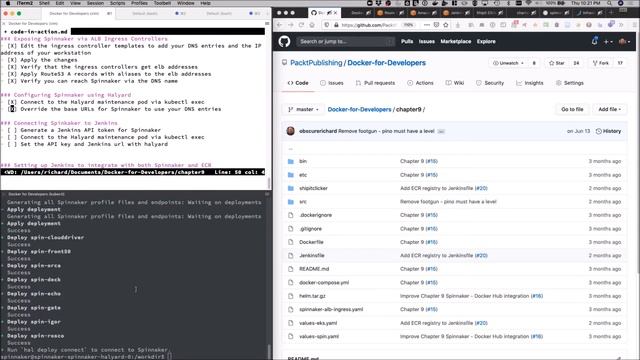Image resolution: width=640 pixels, height=360 pixels.
Task: Open the bin folder
Action: [x=303, y=161]
